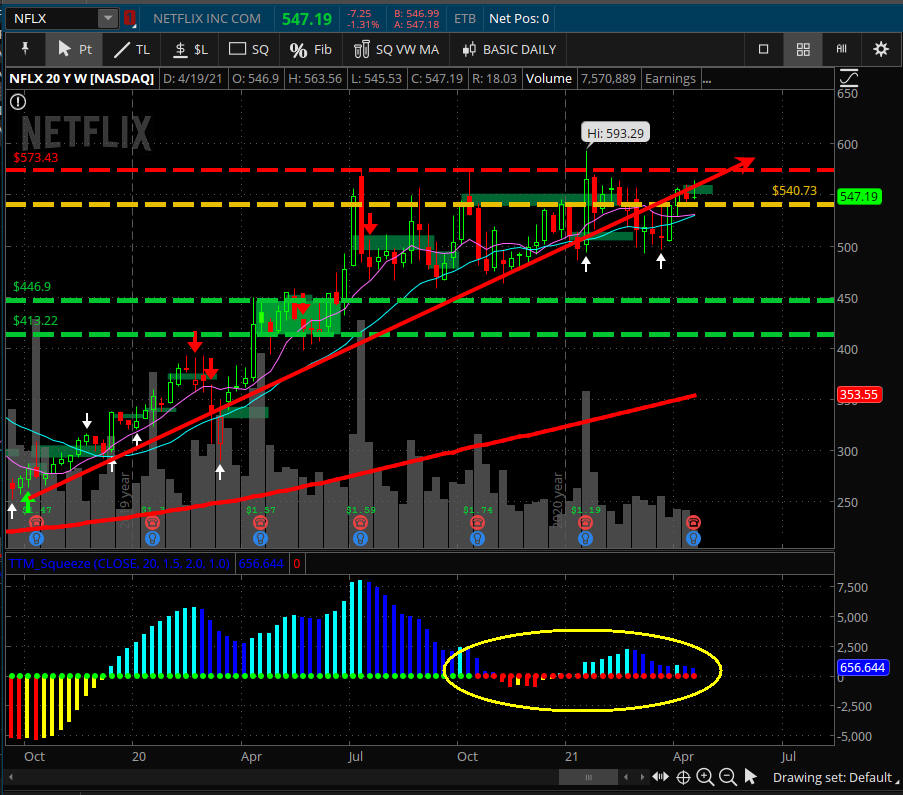Click the All button in the toolbar
The width and height of the screenshot is (903, 795).
click(841, 49)
